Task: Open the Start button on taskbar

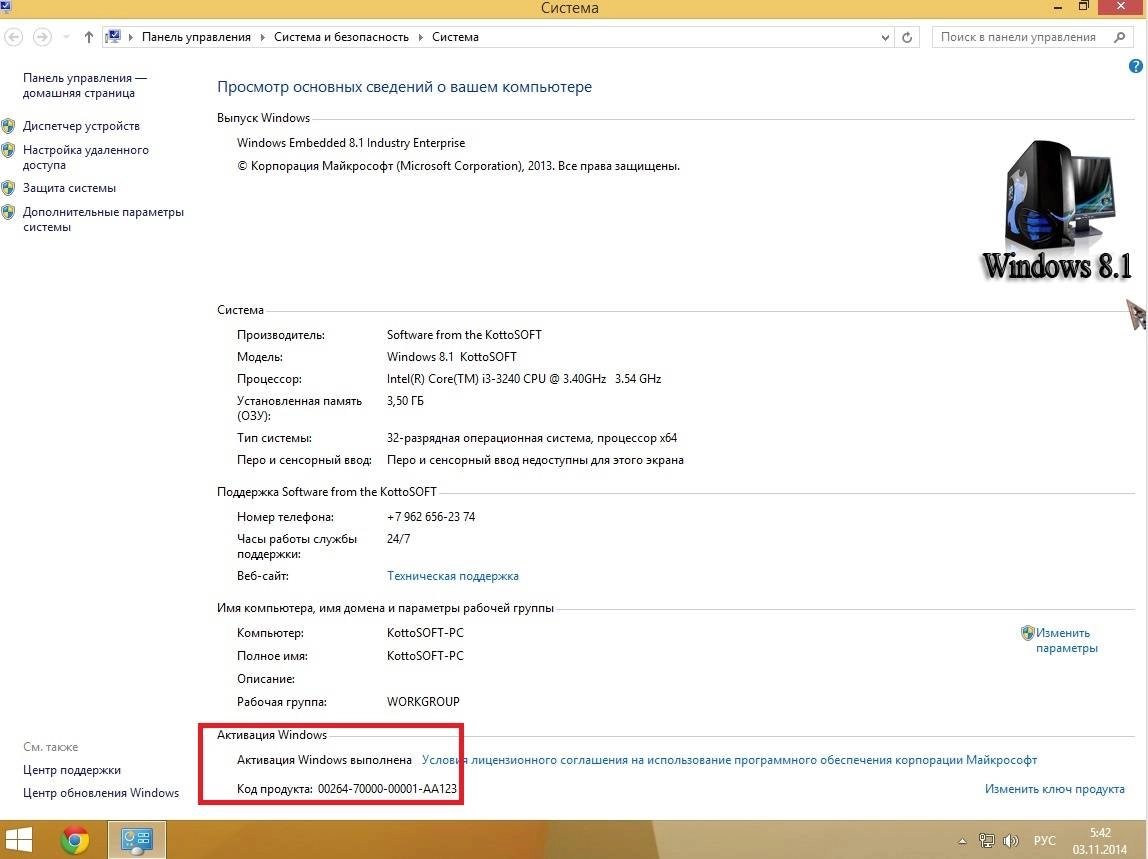Action: [18, 840]
